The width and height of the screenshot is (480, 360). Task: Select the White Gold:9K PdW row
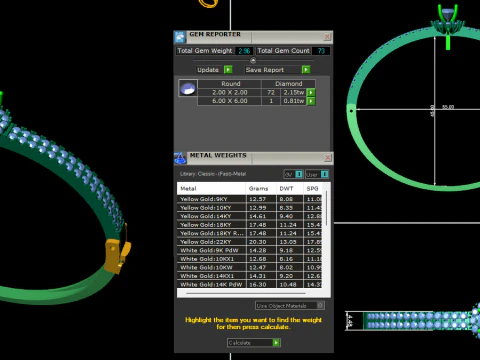tap(249, 250)
